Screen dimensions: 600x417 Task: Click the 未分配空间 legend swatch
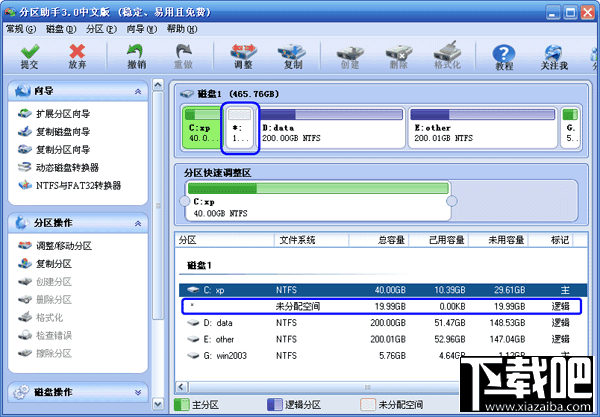pyautogui.click(x=368, y=405)
